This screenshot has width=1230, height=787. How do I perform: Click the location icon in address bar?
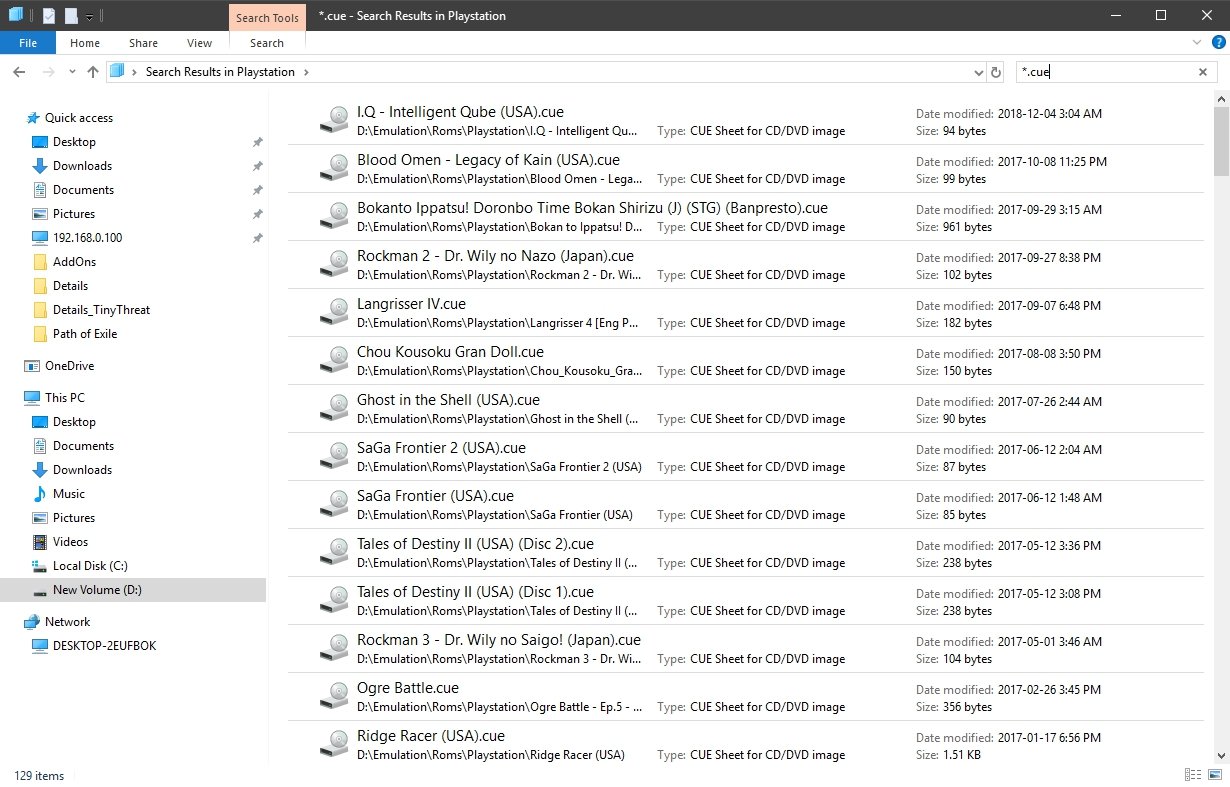point(118,72)
